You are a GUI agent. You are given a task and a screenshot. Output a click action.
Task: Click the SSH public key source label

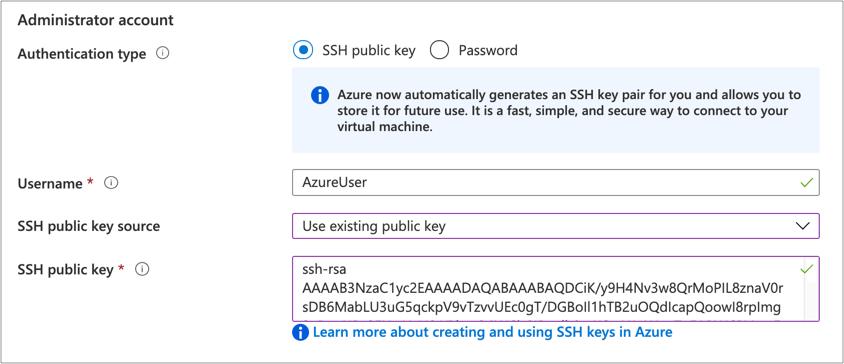tap(89, 226)
